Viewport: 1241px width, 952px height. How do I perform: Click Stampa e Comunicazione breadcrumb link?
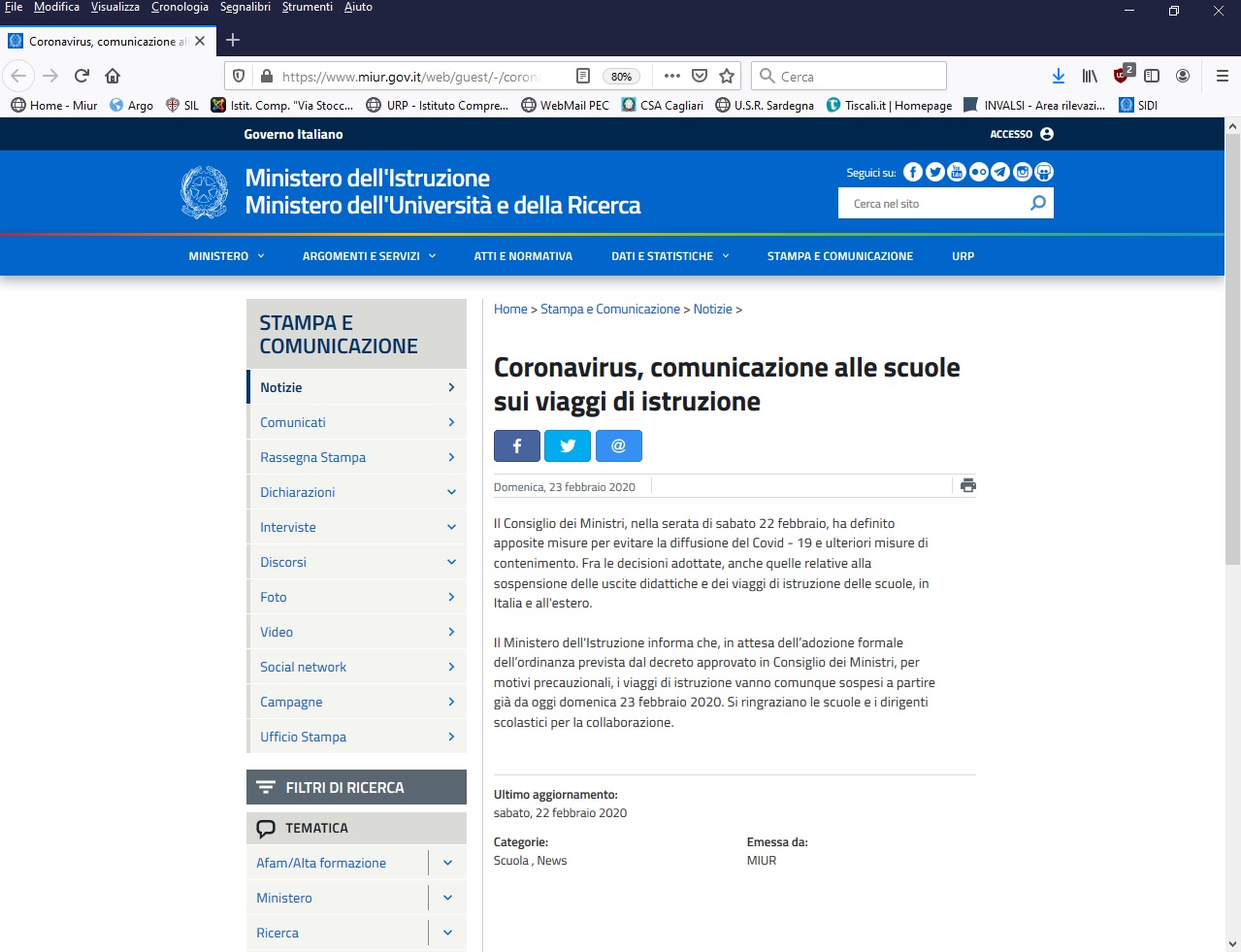609,309
